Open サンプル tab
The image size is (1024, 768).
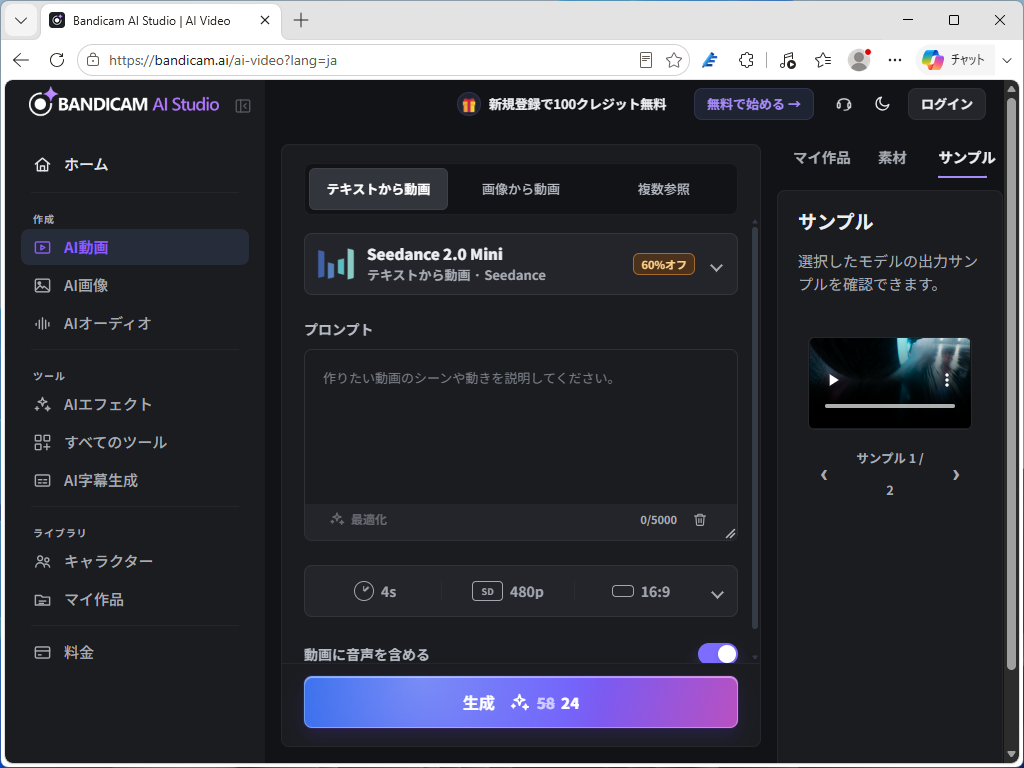pos(967,157)
